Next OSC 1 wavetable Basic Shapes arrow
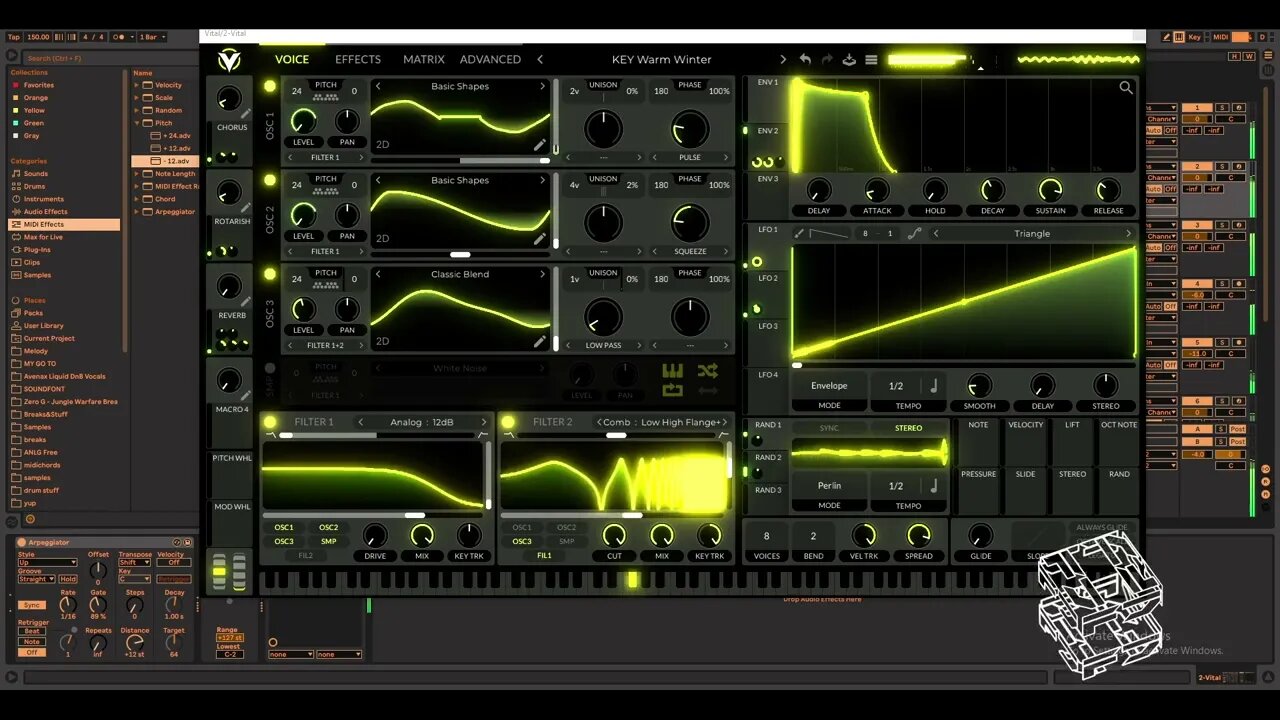 [x=543, y=87]
